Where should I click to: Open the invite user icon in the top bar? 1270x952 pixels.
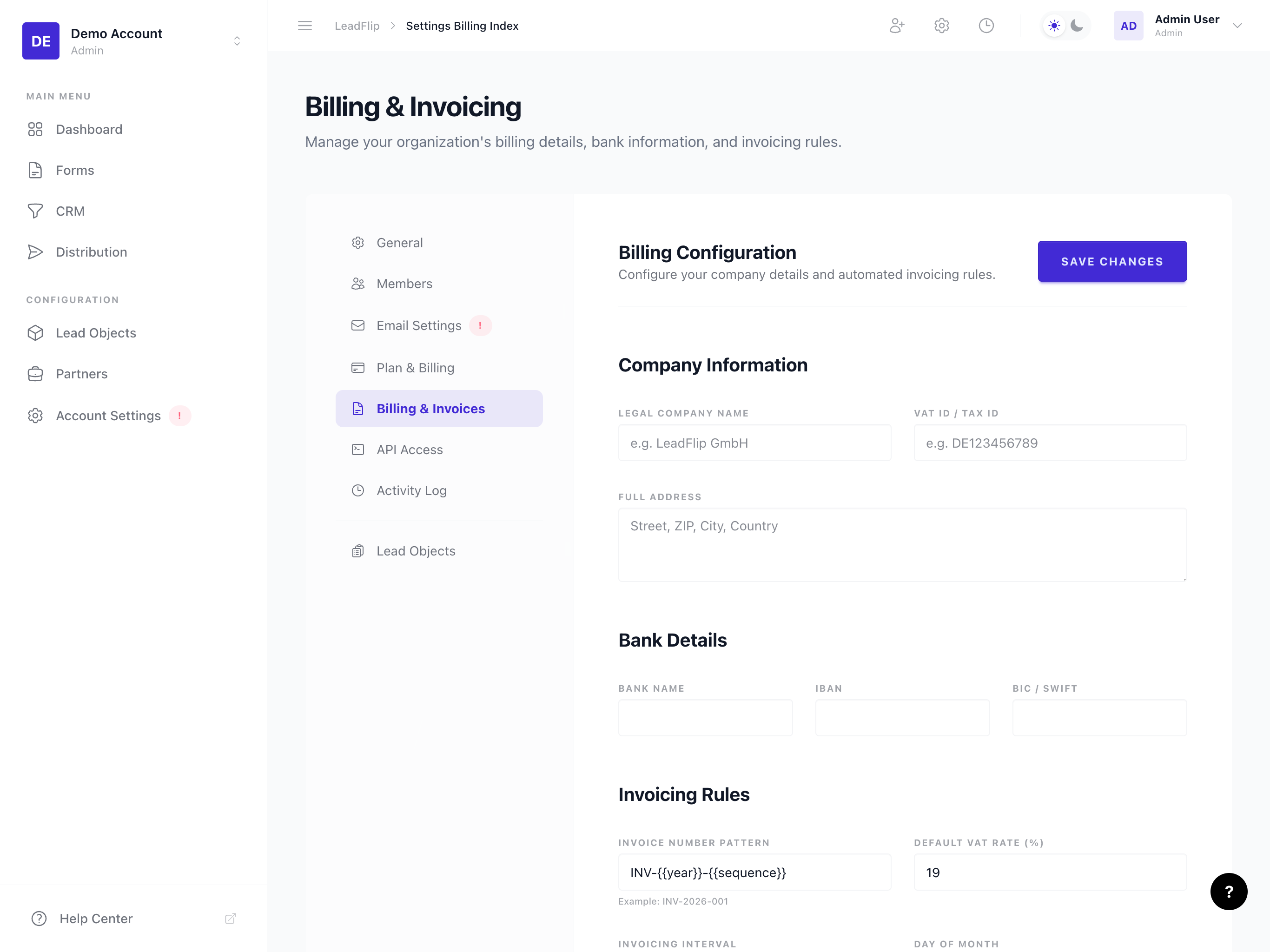(x=897, y=25)
